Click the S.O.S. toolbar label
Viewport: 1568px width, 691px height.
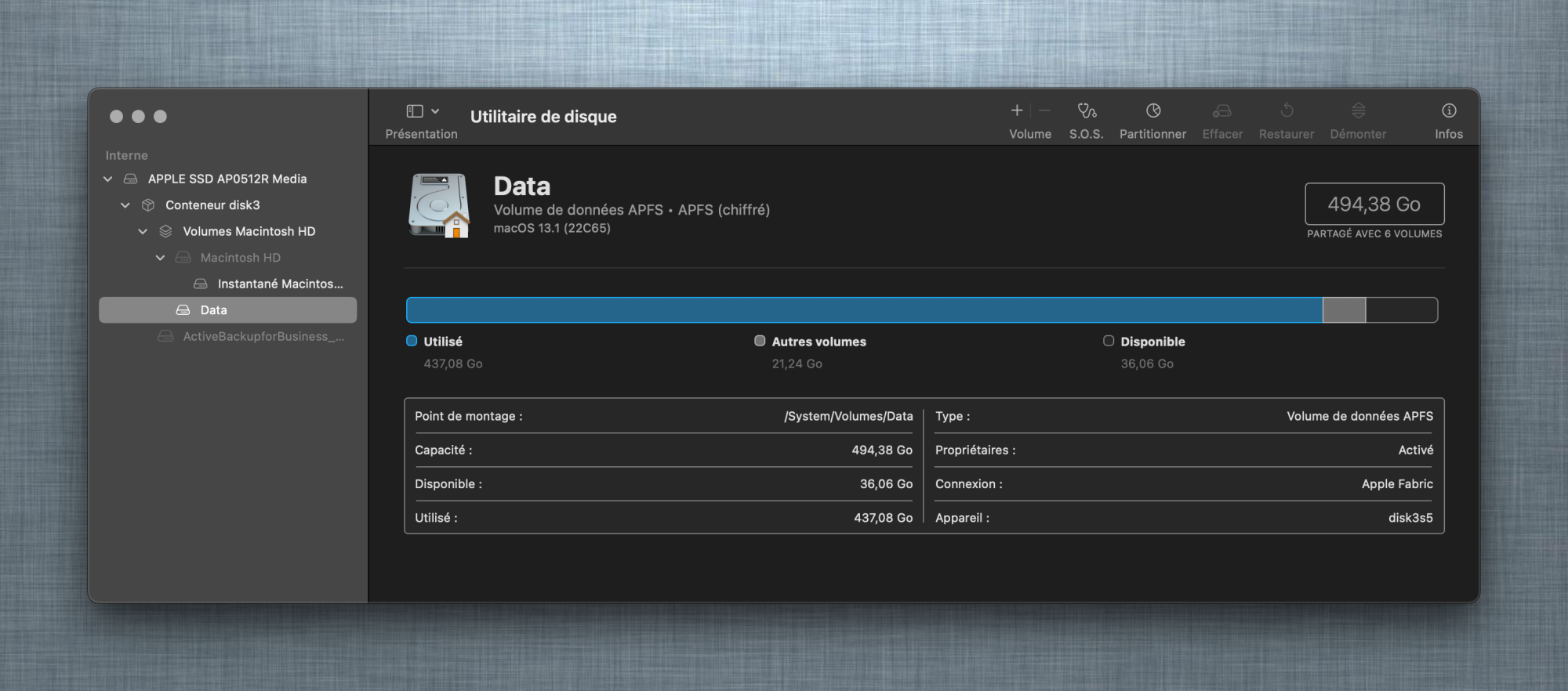pyautogui.click(x=1087, y=134)
